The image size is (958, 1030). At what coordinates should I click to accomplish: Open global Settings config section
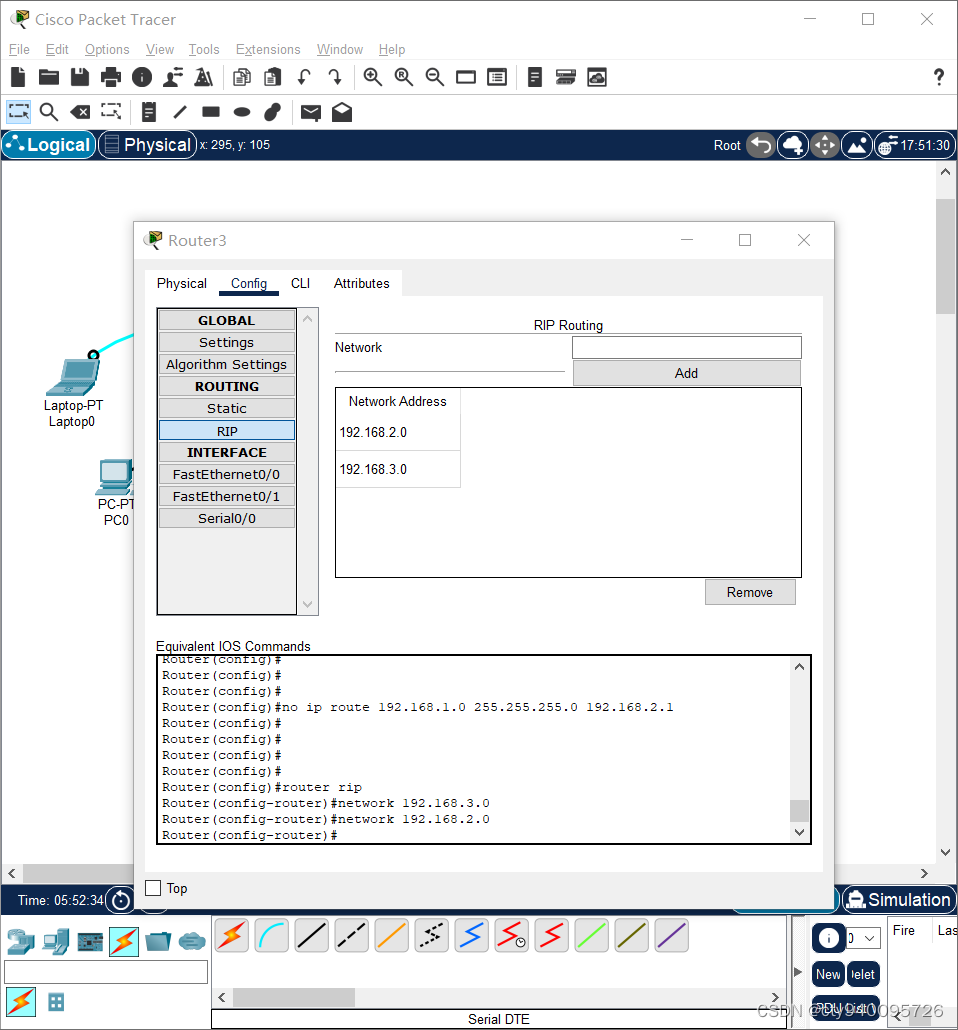tap(227, 342)
